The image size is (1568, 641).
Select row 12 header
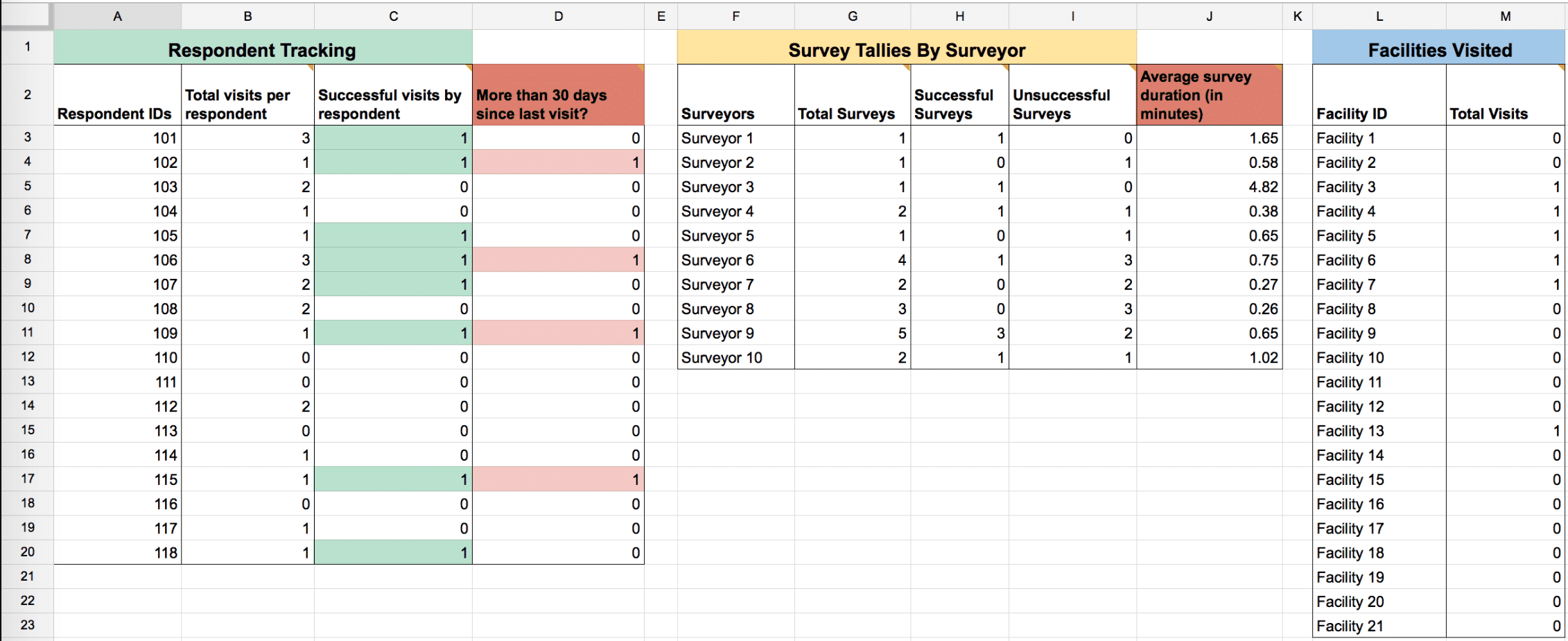(27, 357)
